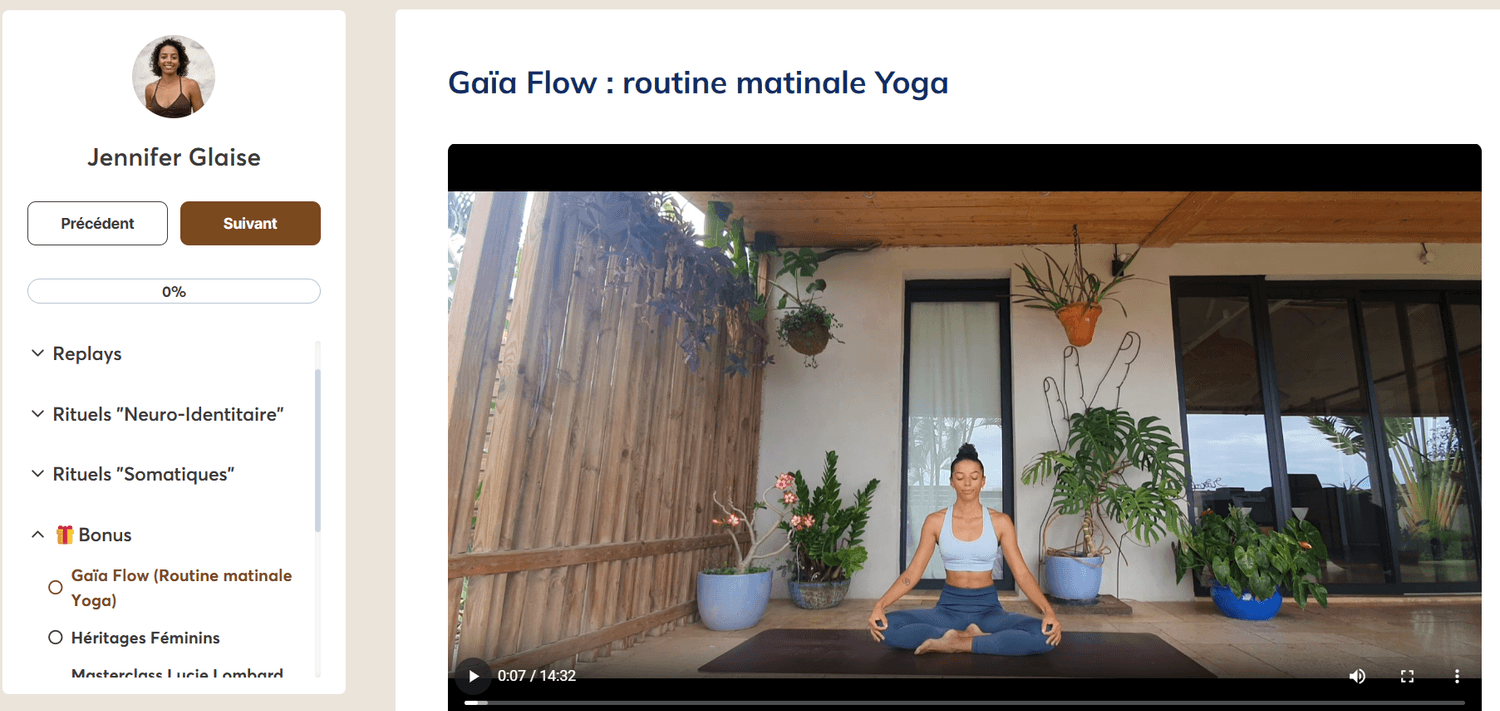Image resolution: width=1500 pixels, height=711 pixels.
Task: Mark Gaïa Flow lesson circle as complete
Action: click(56, 588)
